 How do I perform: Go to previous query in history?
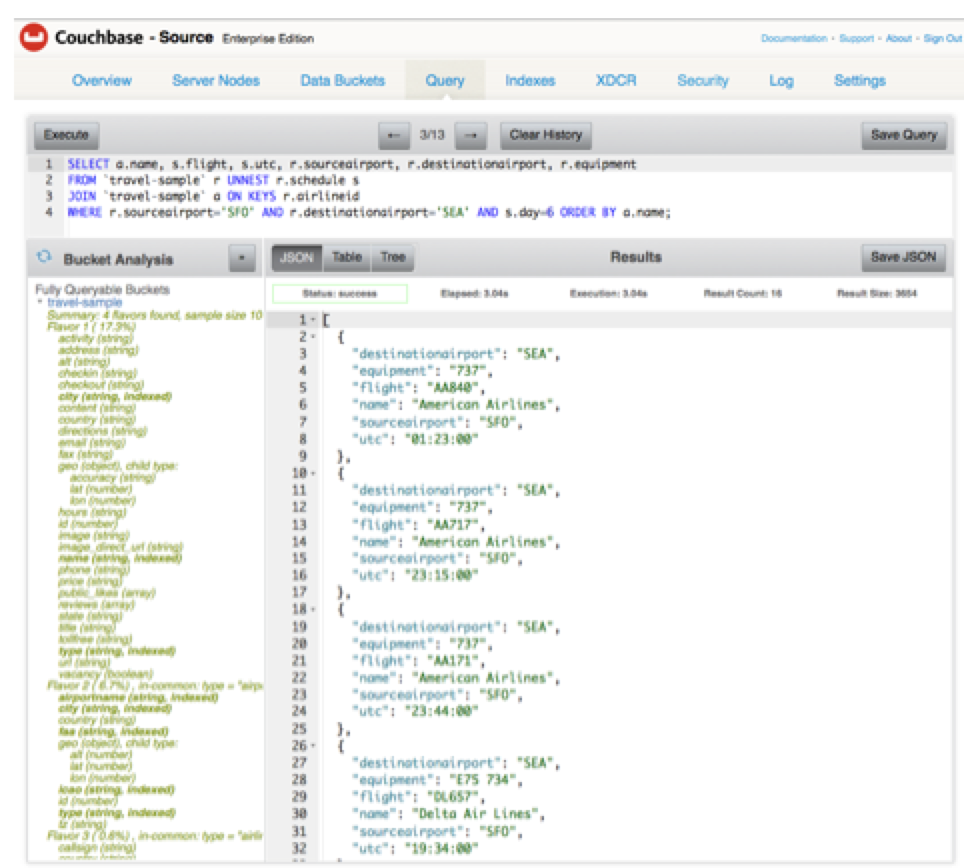[x=394, y=135]
